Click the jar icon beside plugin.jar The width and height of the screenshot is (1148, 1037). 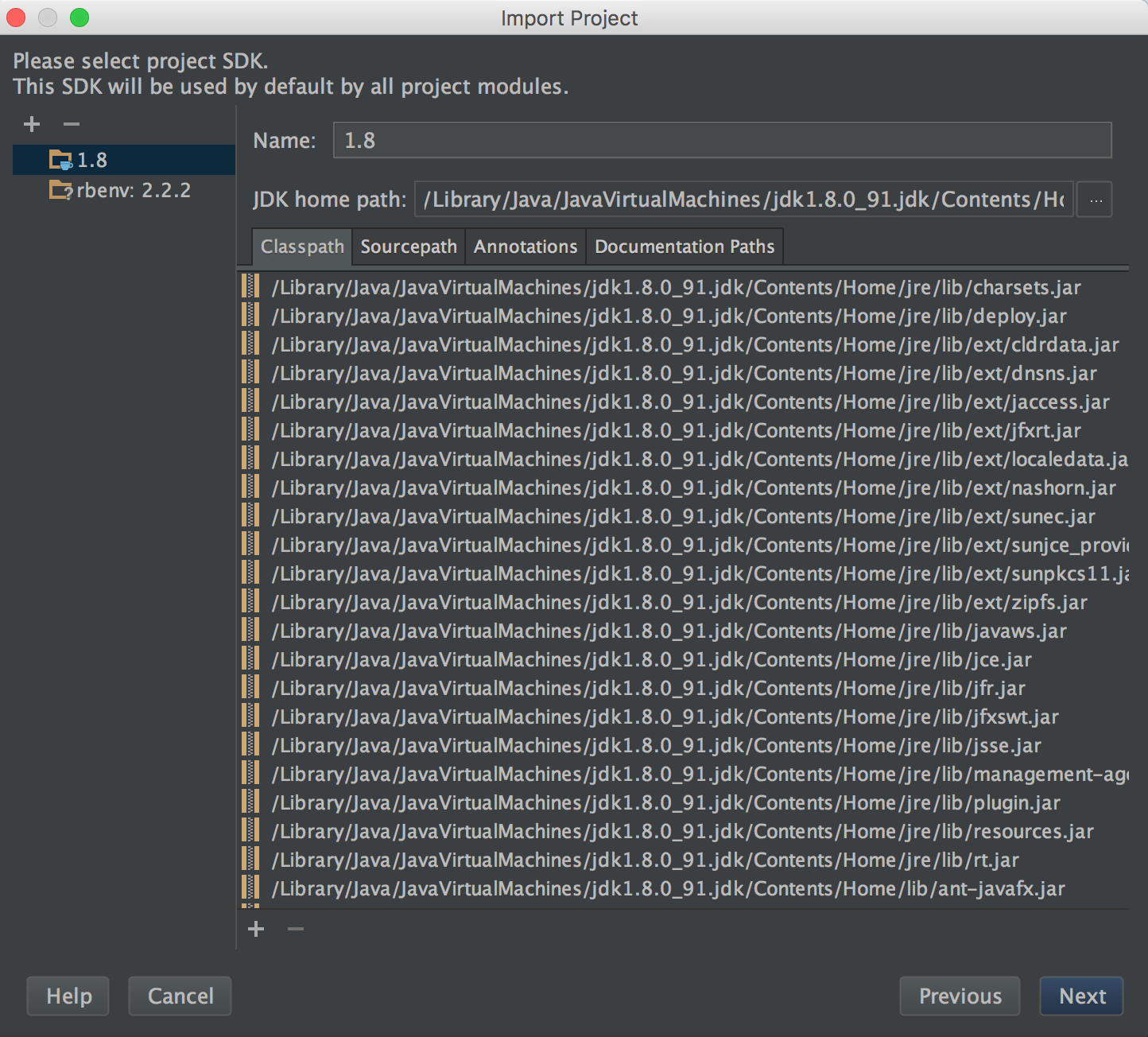coord(251,802)
